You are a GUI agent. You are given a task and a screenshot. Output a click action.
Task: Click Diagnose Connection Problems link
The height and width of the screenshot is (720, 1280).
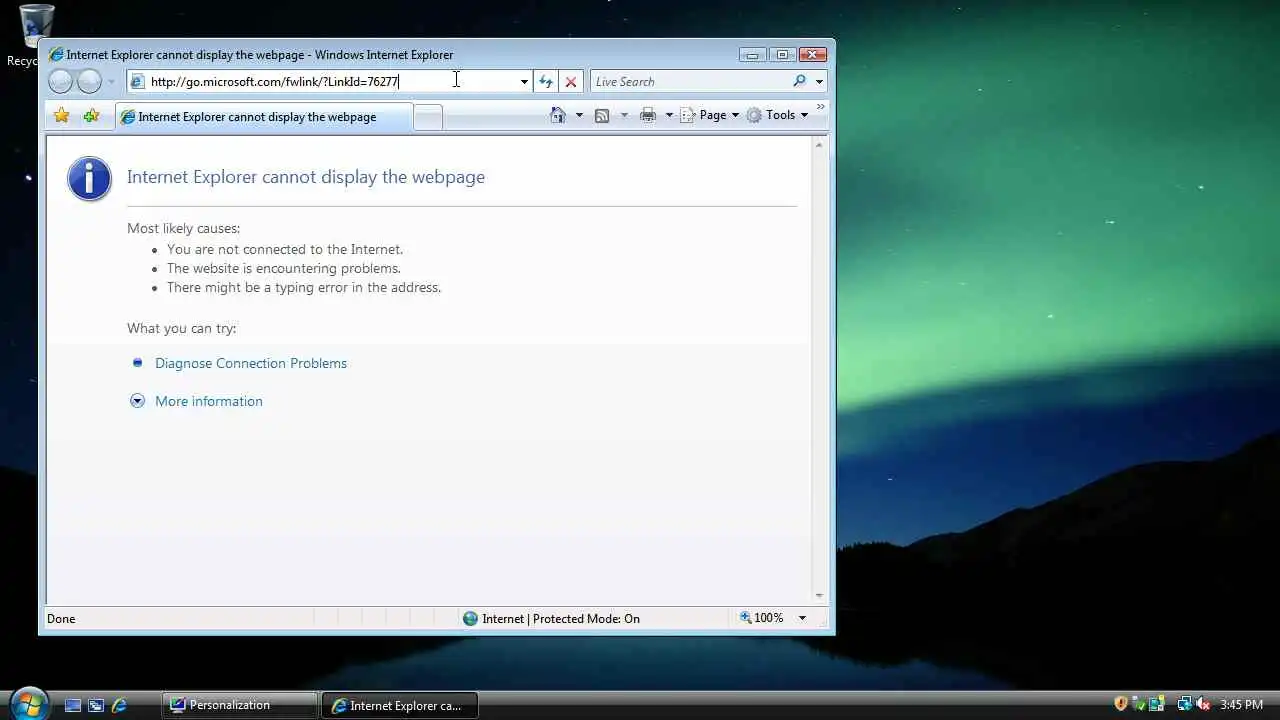click(x=251, y=363)
